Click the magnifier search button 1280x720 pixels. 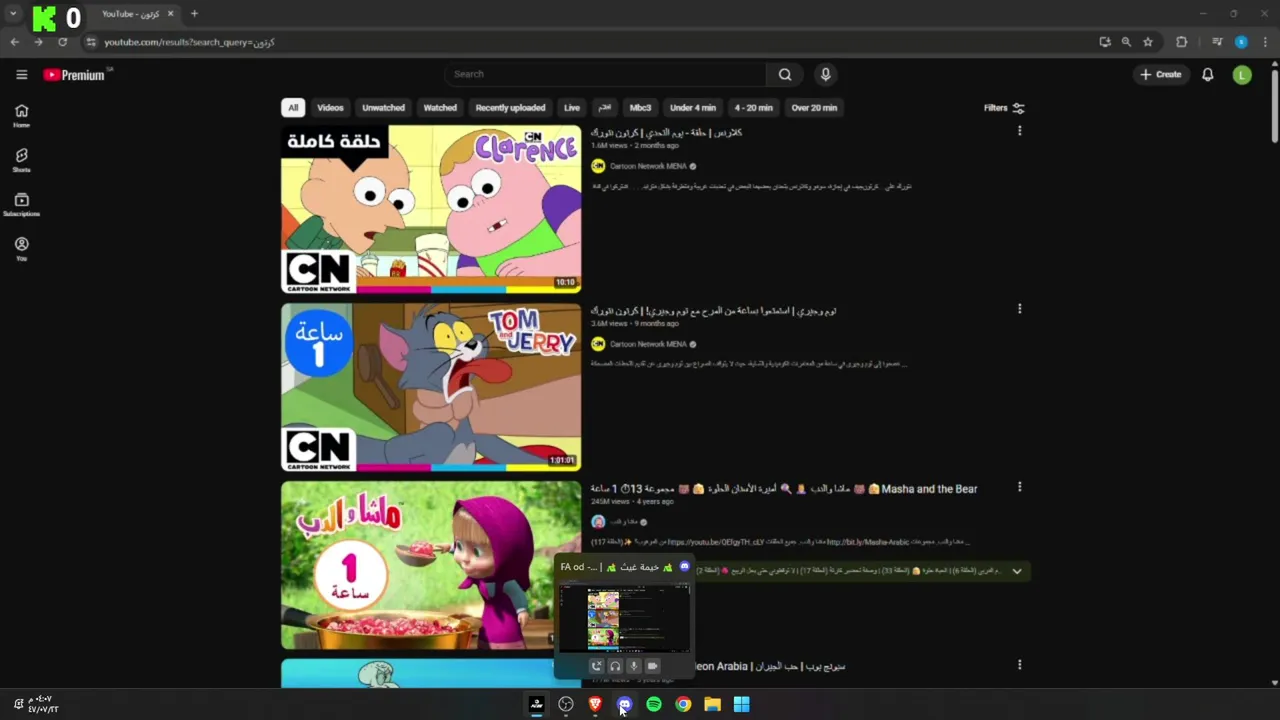click(x=785, y=74)
